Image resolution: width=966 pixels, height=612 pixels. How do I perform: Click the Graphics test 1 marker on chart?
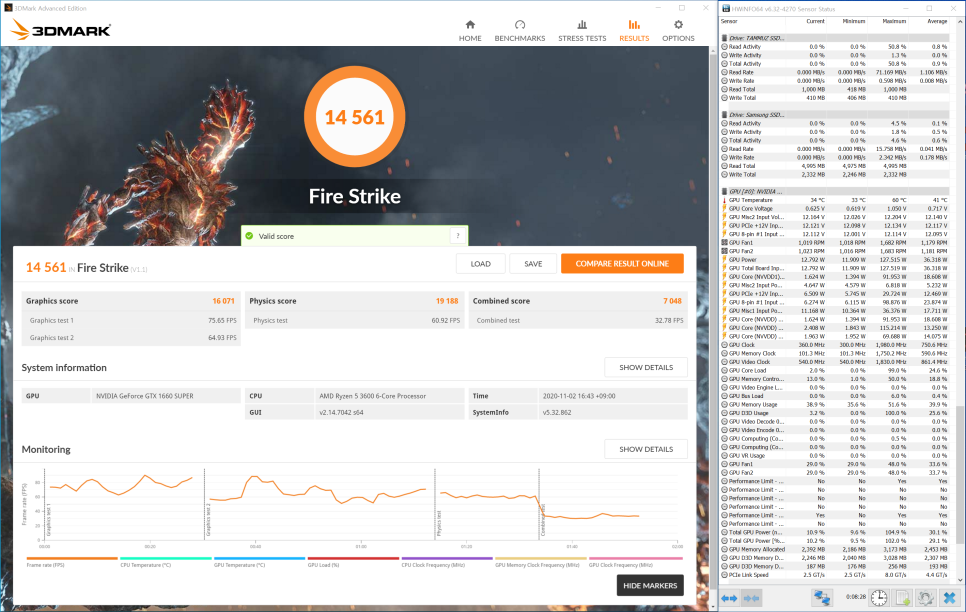click(48, 518)
